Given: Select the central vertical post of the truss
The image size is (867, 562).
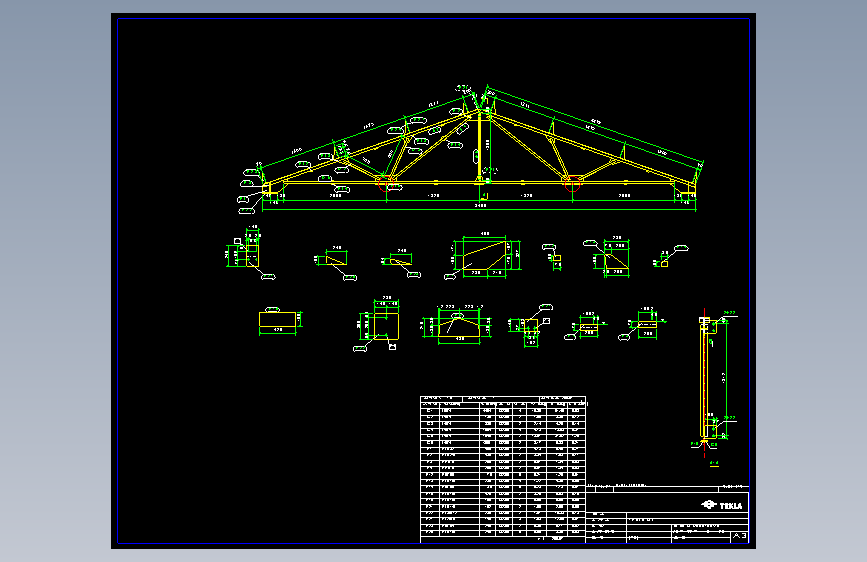Looking at the screenshot, I should 480,147.
